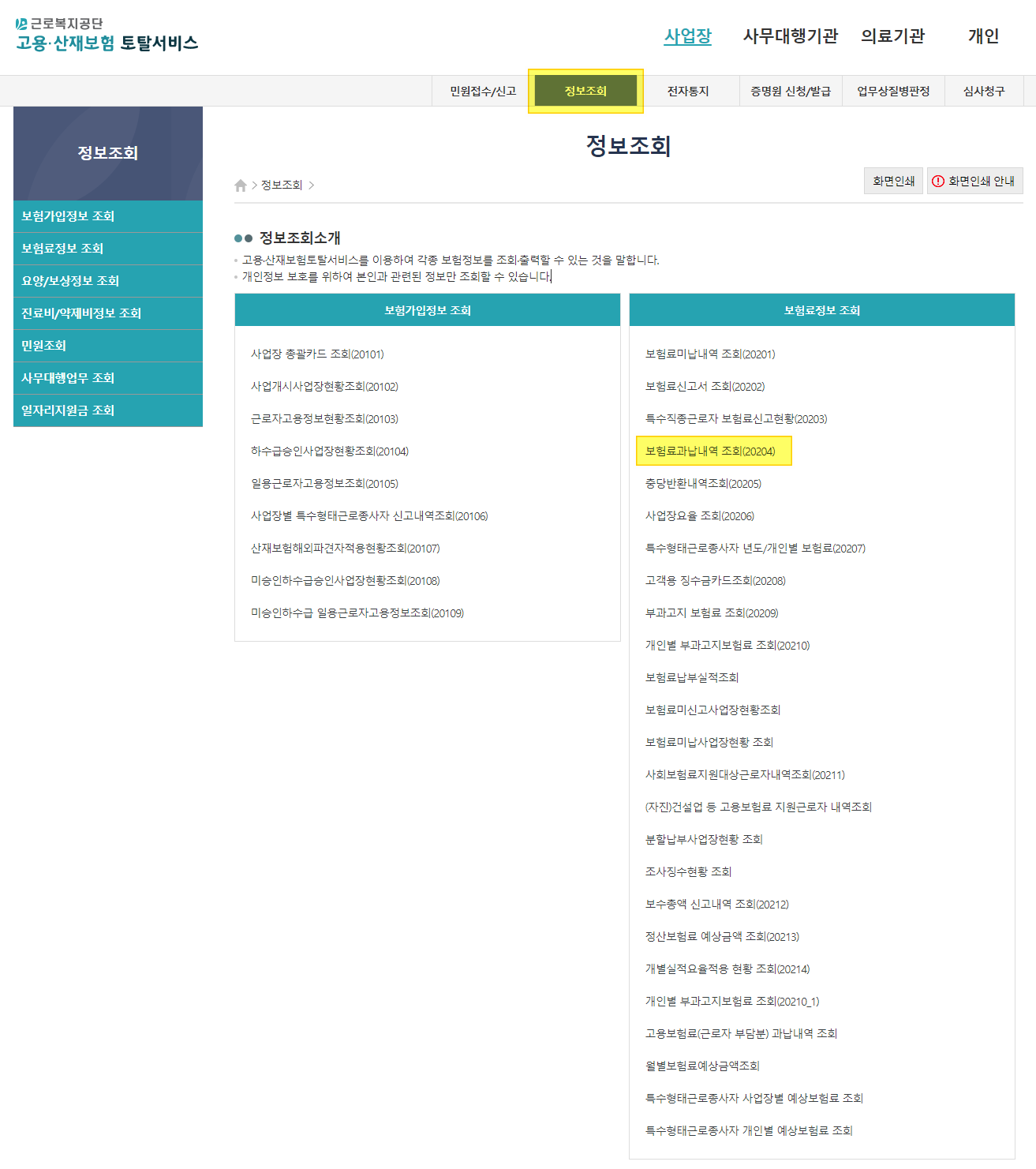This screenshot has height=1169, width=1036.
Task: Click the 화면인쇄 button
Action: point(893,182)
